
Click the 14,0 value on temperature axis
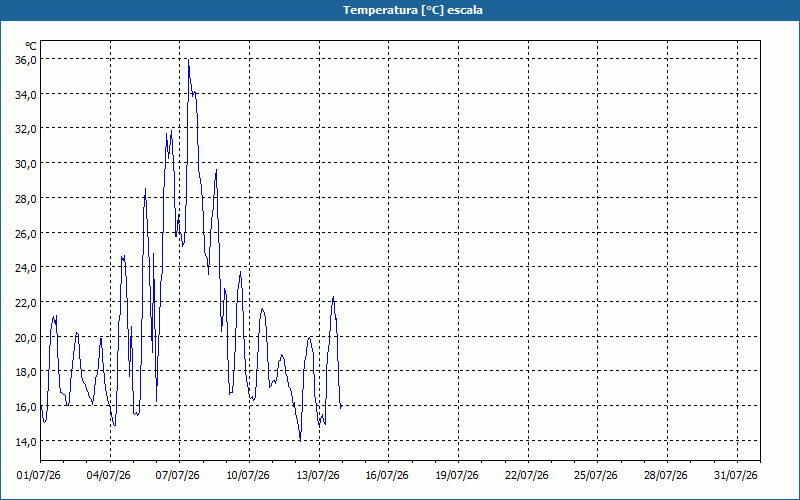click(x=26, y=441)
